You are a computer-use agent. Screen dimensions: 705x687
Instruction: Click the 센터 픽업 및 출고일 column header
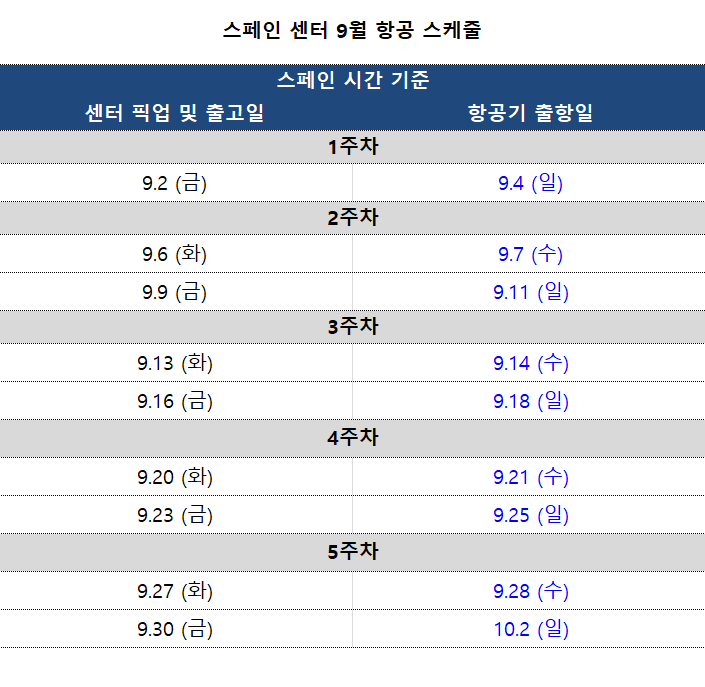[174, 112]
